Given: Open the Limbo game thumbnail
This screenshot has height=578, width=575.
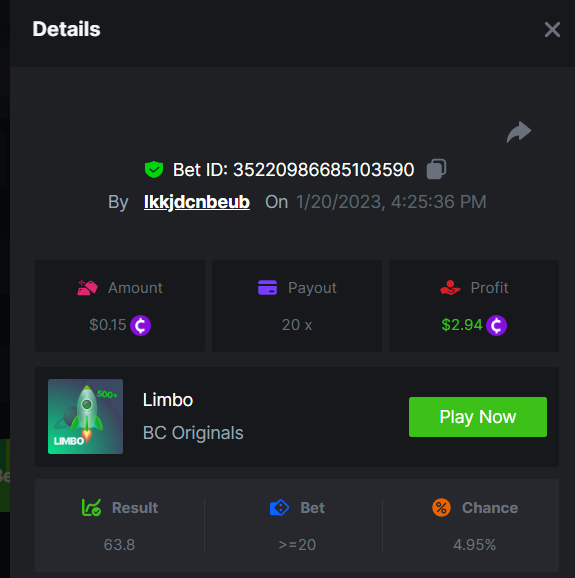Looking at the screenshot, I should click(86, 416).
